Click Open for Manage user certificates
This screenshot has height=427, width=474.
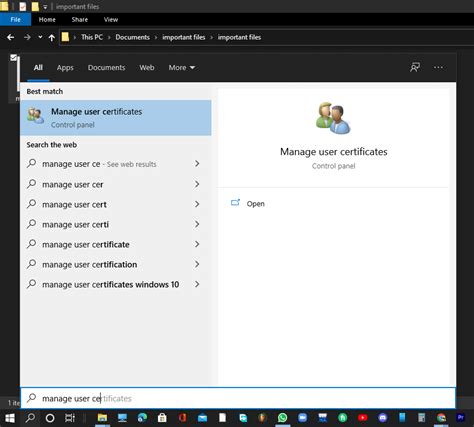click(x=255, y=204)
